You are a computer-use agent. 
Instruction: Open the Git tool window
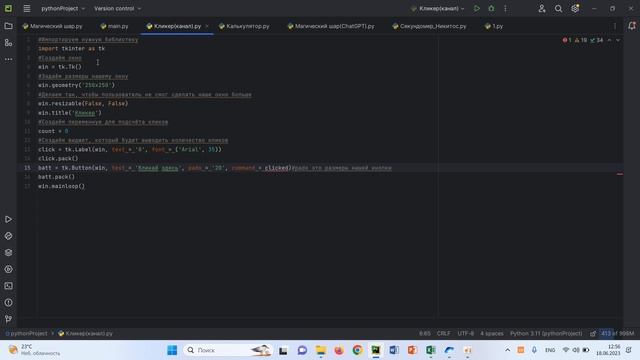pos(8,319)
